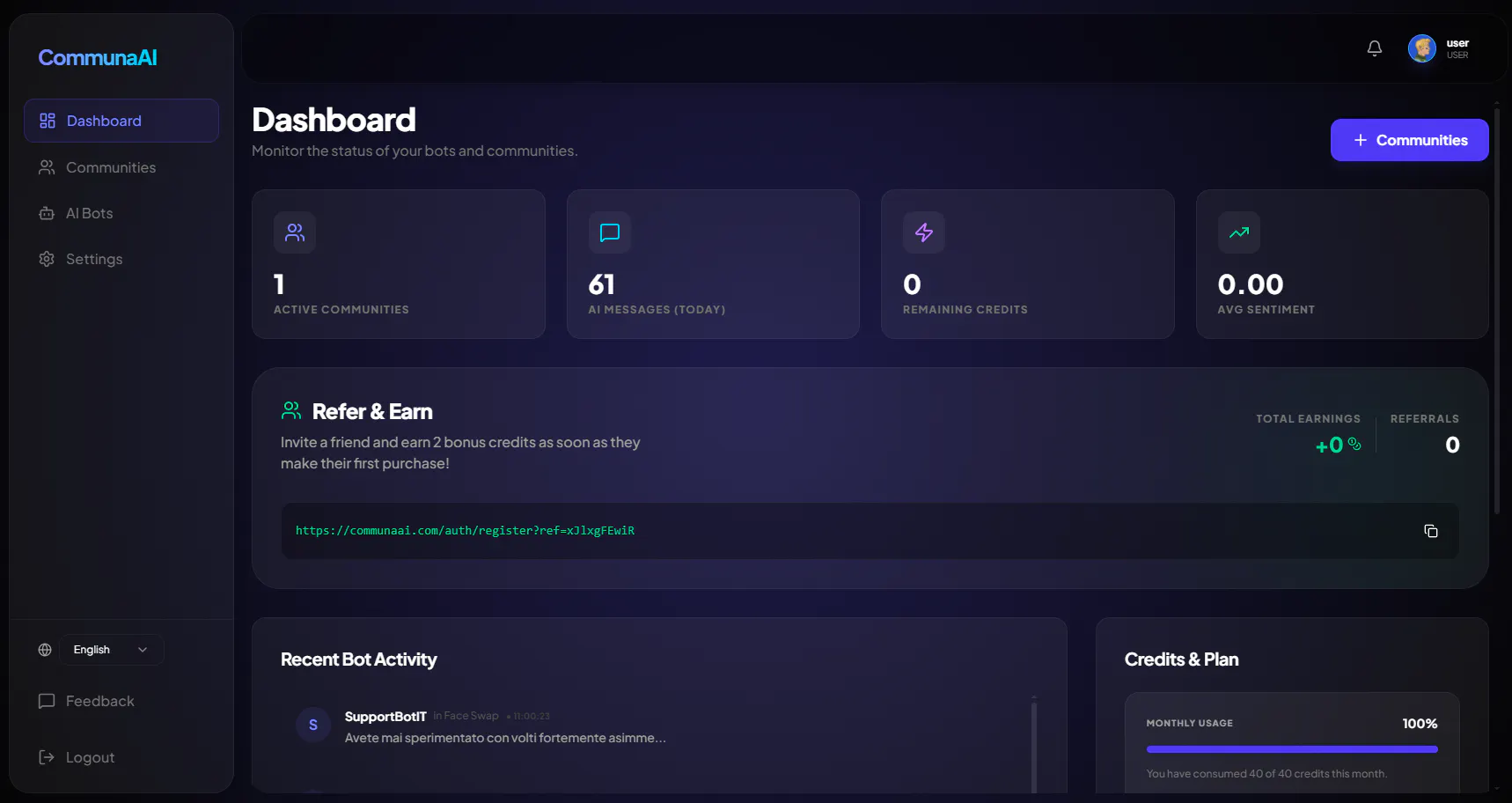Click the Referrals count value
The height and width of the screenshot is (803, 1512).
click(x=1452, y=445)
